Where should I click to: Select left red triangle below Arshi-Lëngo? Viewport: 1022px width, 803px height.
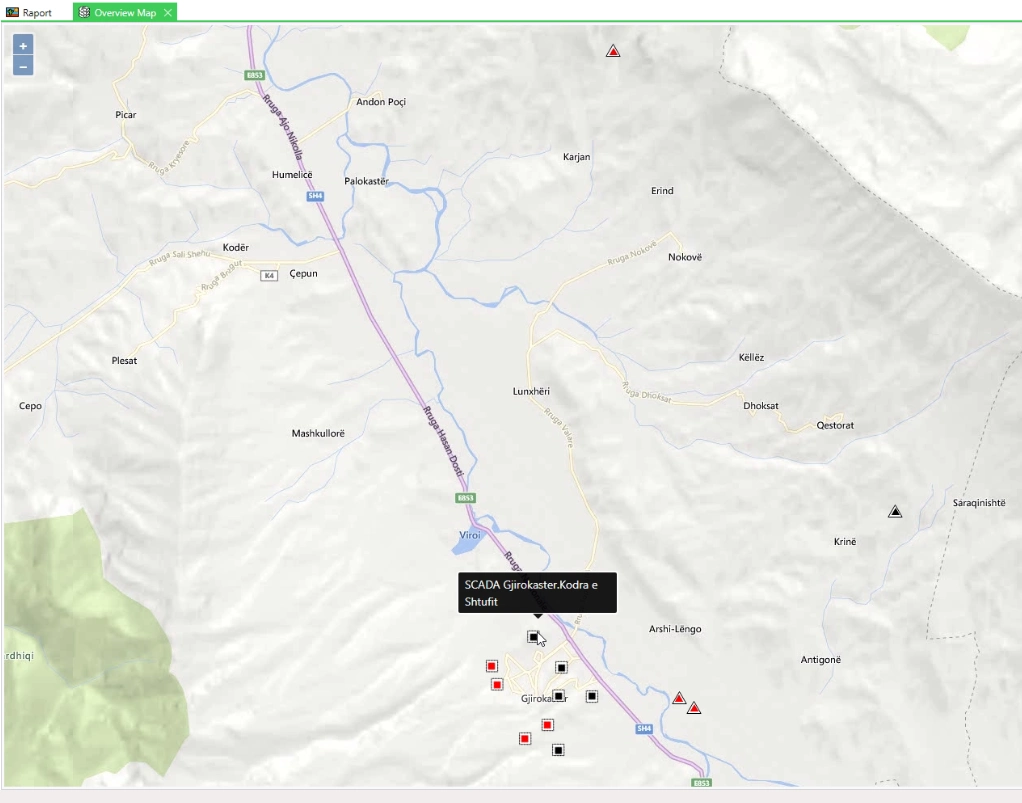(x=679, y=698)
